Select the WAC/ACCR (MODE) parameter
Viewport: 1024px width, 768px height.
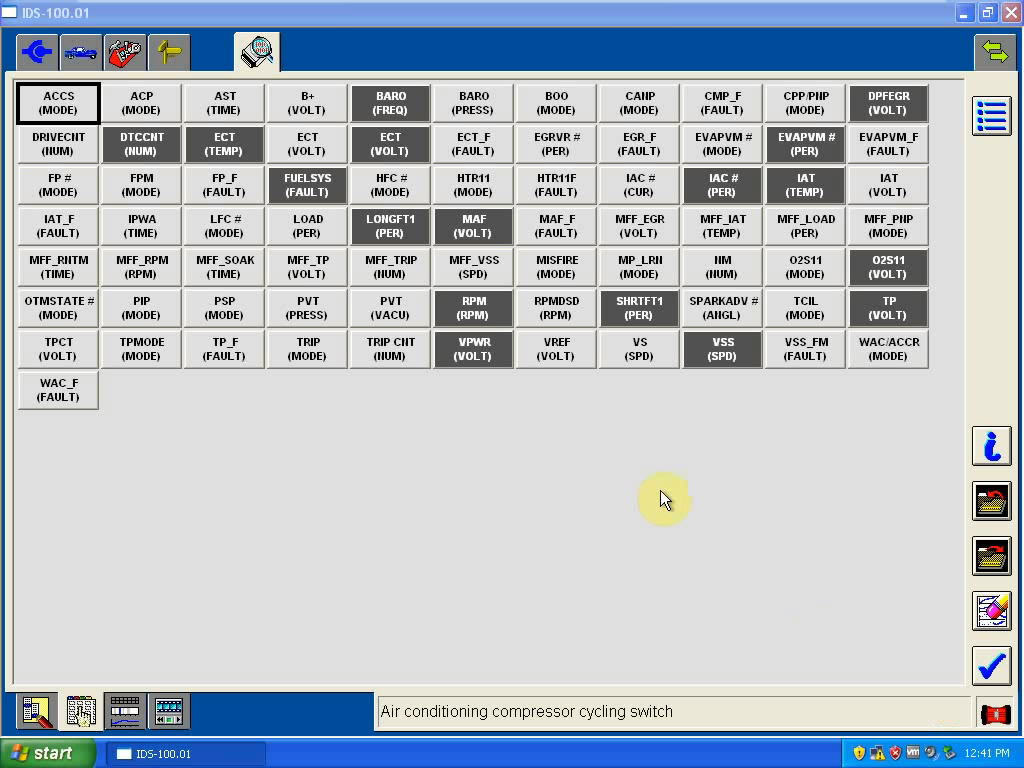tap(888, 349)
